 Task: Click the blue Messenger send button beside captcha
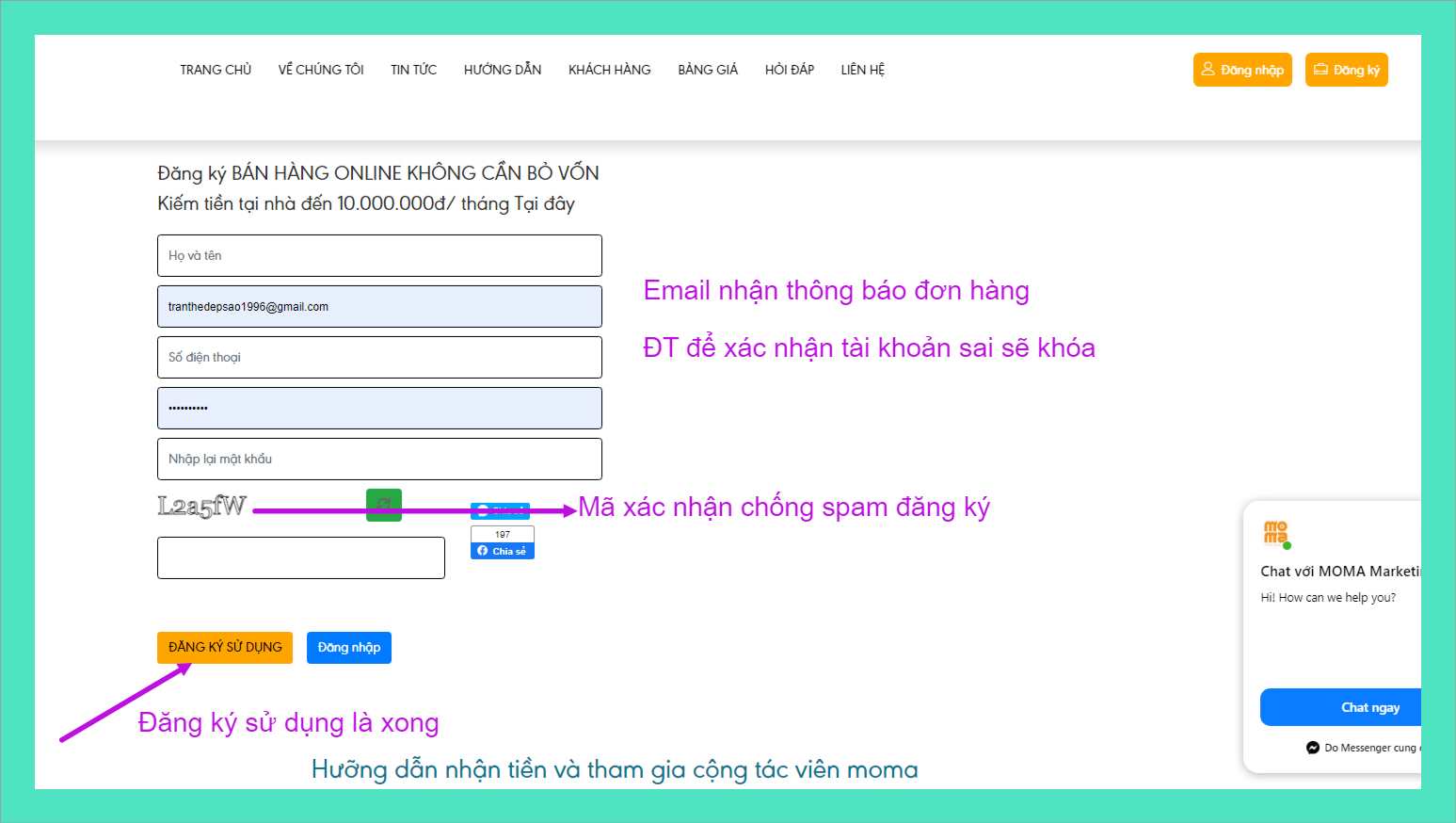[500, 511]
